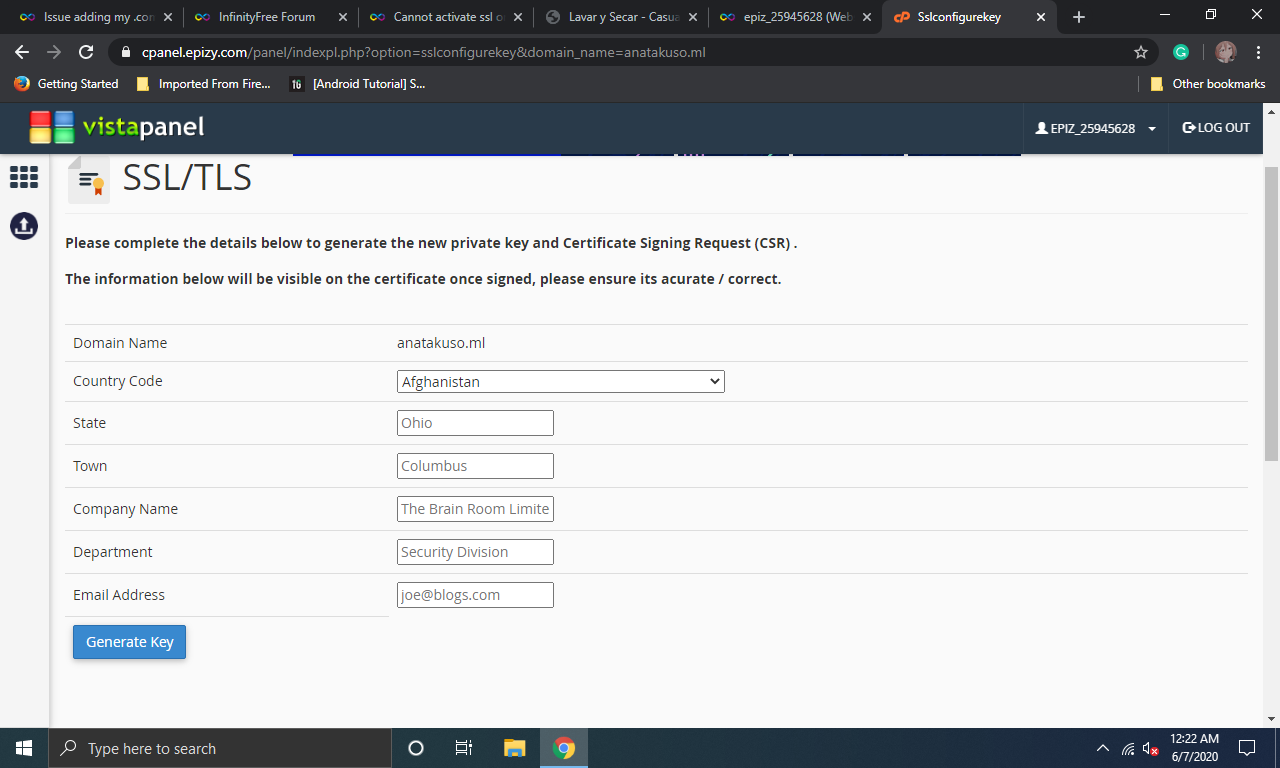Switch to the InfinityFree Forum tab
The image size is (1280, 768).
coord(268,17)
